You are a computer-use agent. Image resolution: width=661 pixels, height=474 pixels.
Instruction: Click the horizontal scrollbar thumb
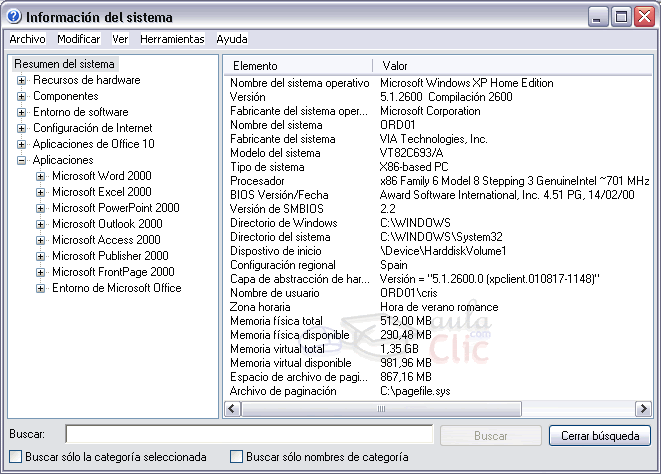point(381,409)
